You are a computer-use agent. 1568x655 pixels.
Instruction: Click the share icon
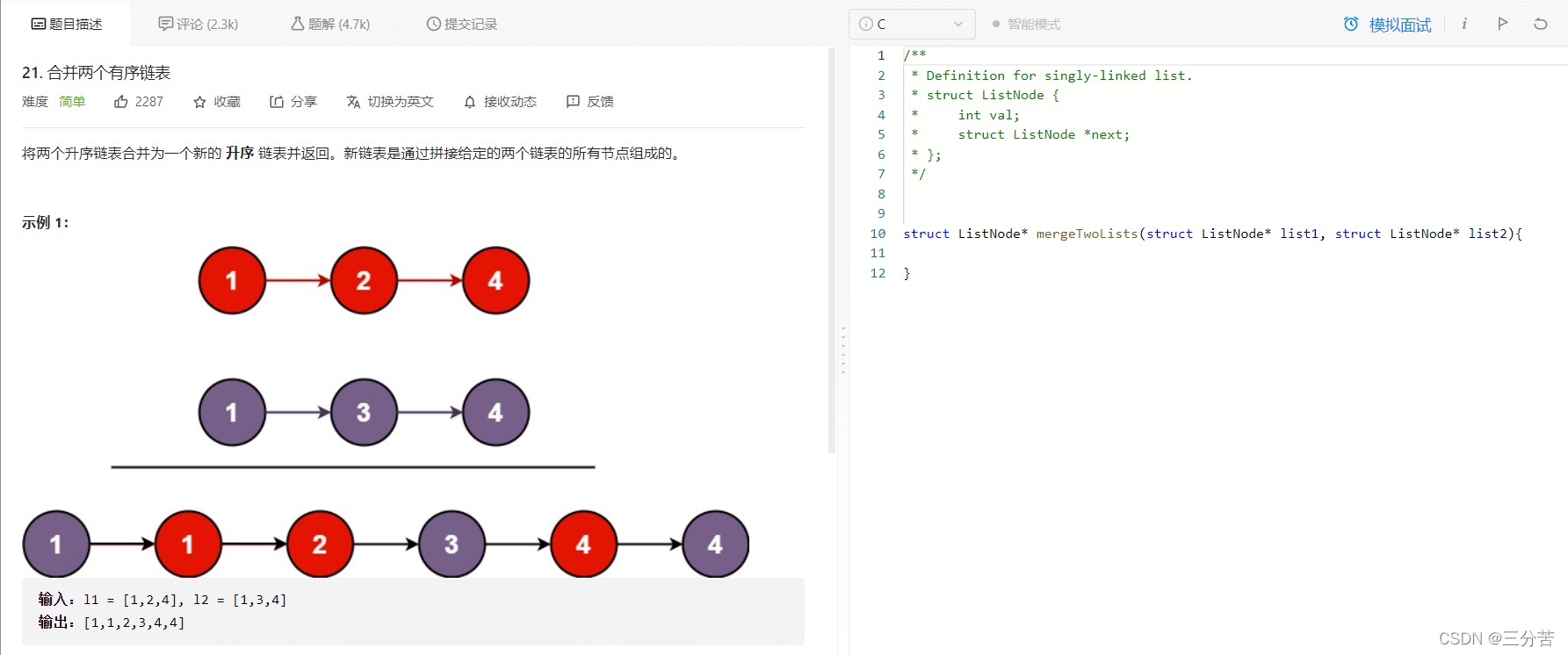(277, 102)
